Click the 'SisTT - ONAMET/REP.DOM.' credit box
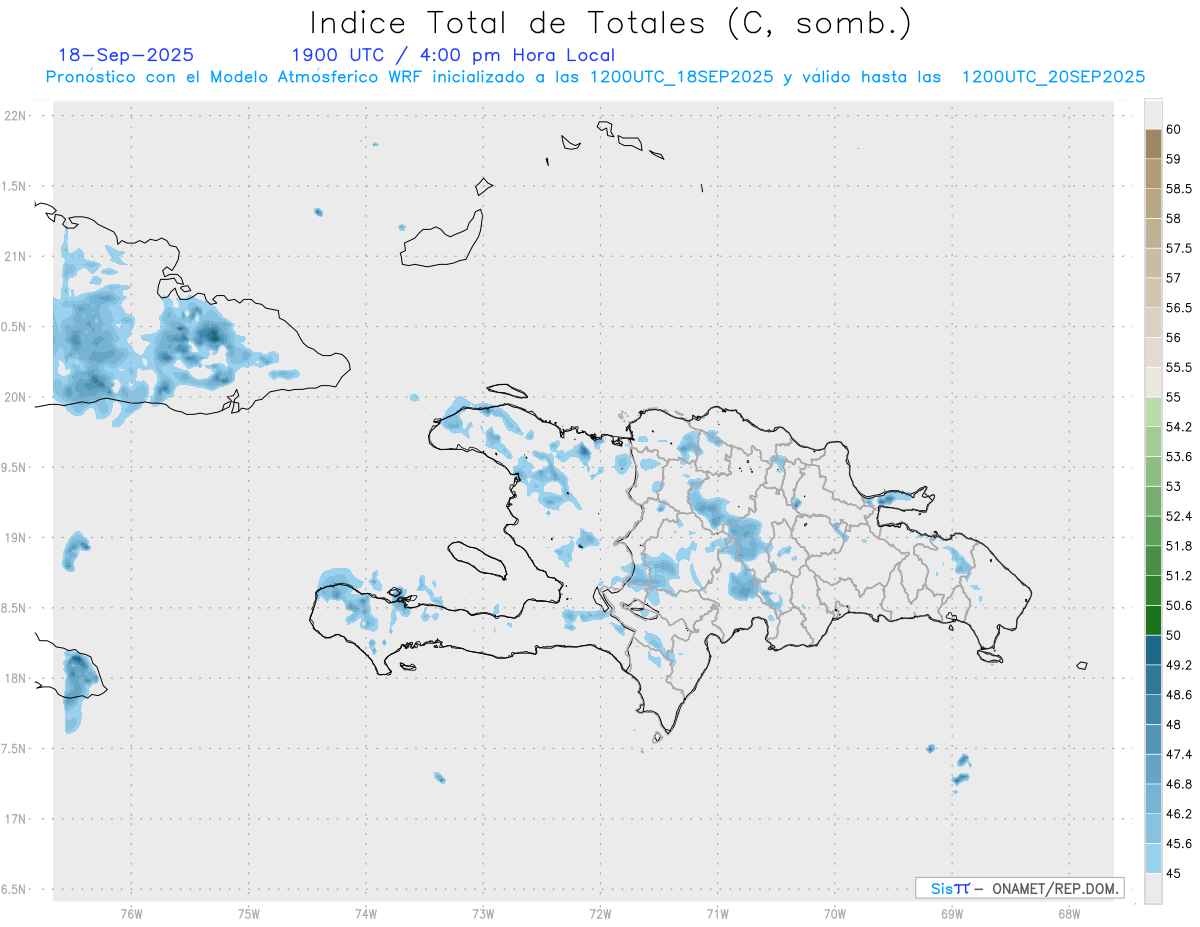The image size is (1200, 927). (x=1019, y=888)
